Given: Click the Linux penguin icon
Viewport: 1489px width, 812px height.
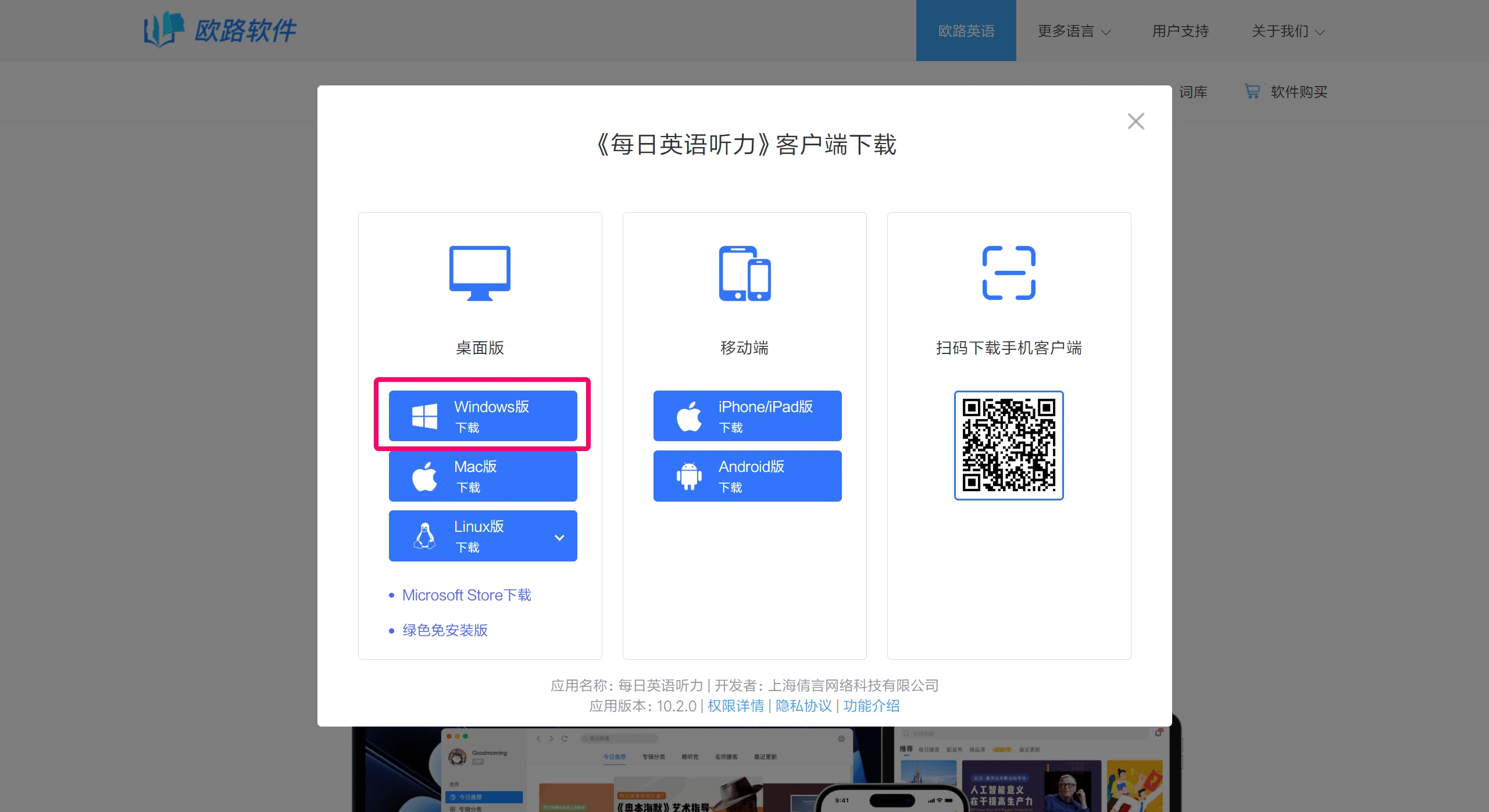Looking at the screenshot, I should pos(424,536).
